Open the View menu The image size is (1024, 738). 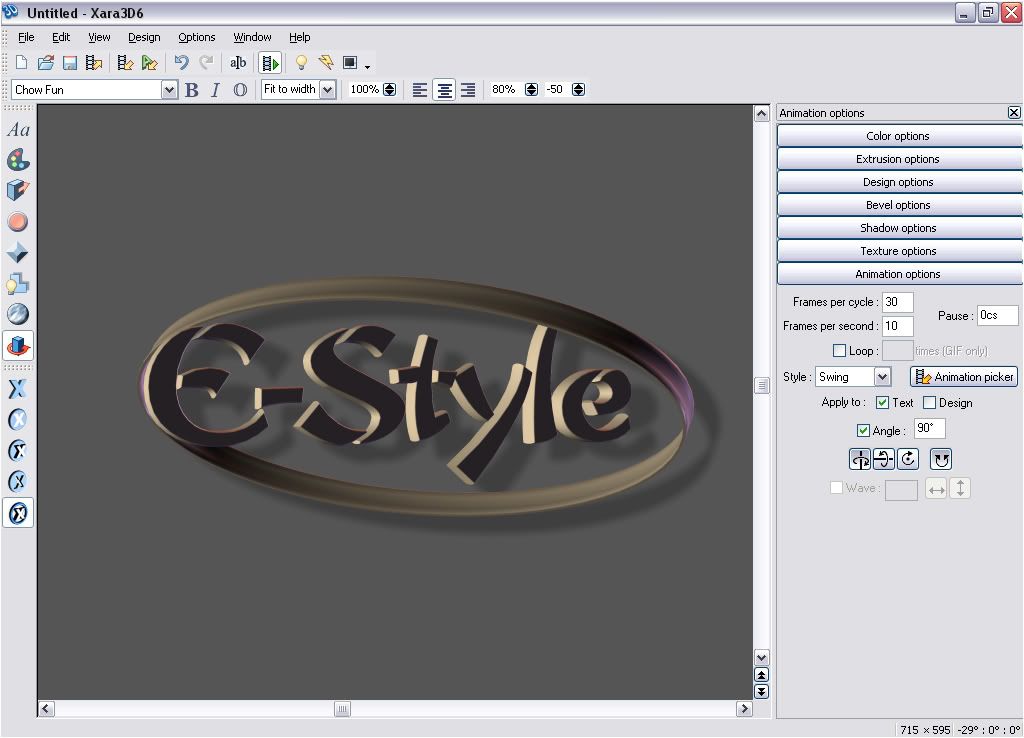[x=99, y=37]
